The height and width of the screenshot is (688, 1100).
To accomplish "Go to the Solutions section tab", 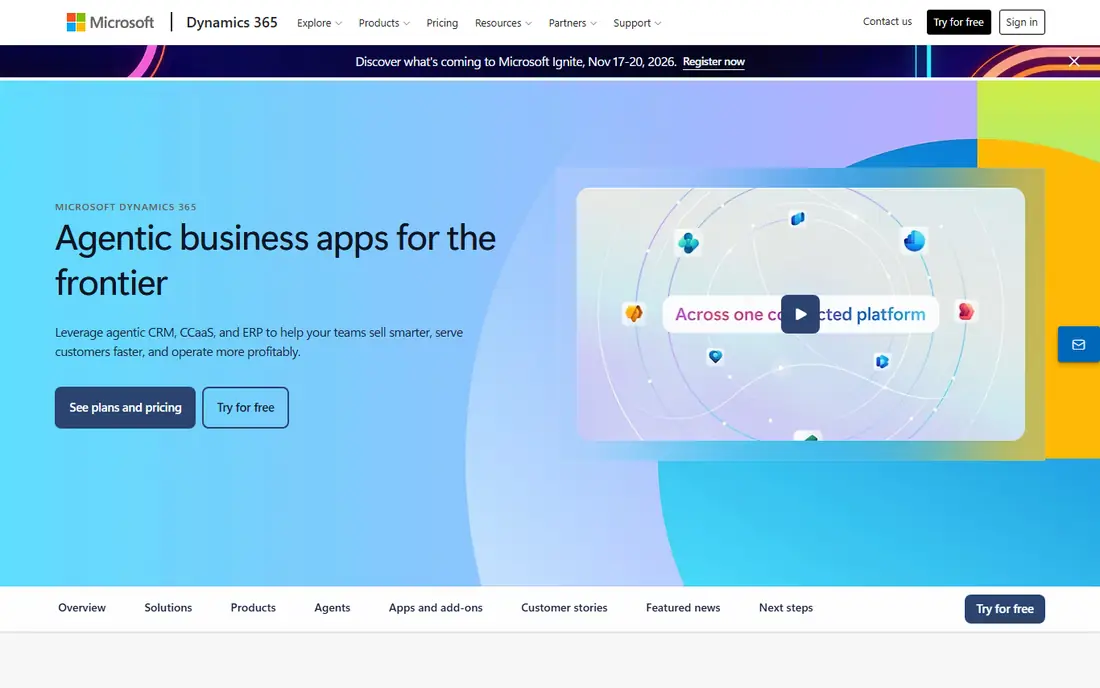I will (168, 608).
